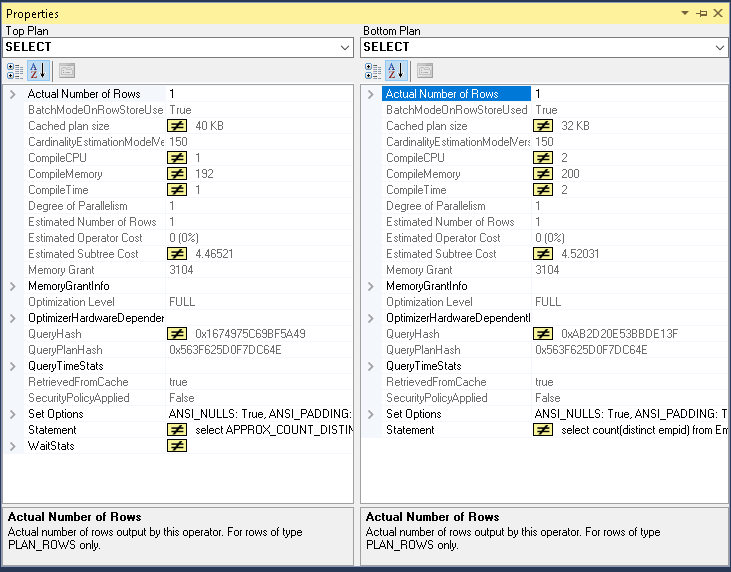Toggle Auto Hide pin on Properties panel
This screenshot has width=731, height=572.
point(701,14)
